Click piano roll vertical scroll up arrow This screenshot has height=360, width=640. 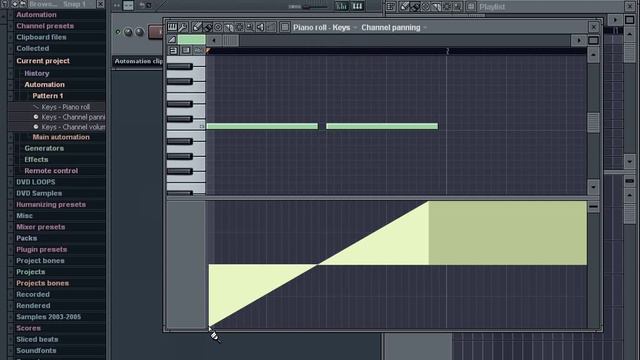click(593, 55)
